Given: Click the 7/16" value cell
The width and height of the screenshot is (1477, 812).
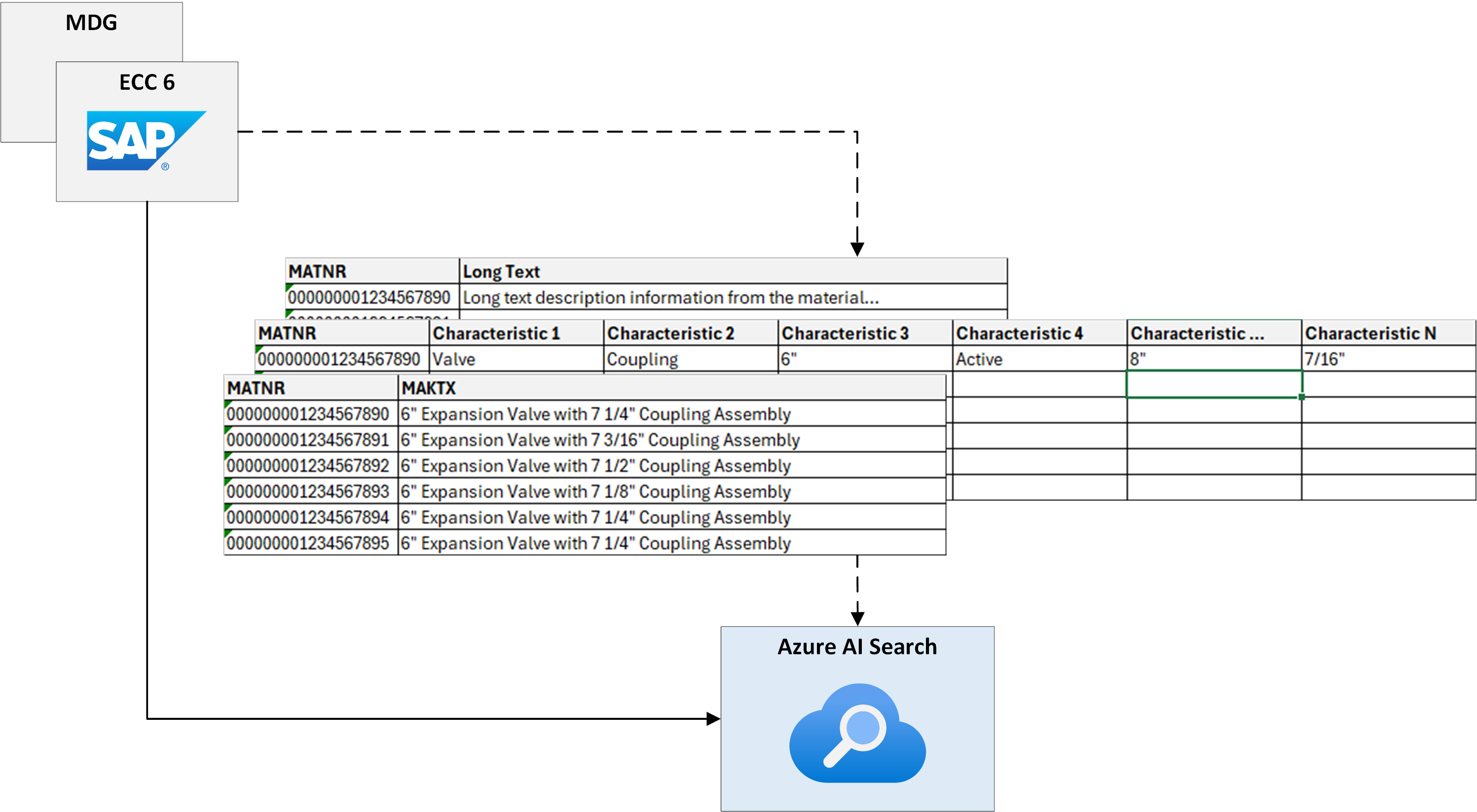Looking at the screenshot, I should pyautogui.click(x=1325, y=359).
